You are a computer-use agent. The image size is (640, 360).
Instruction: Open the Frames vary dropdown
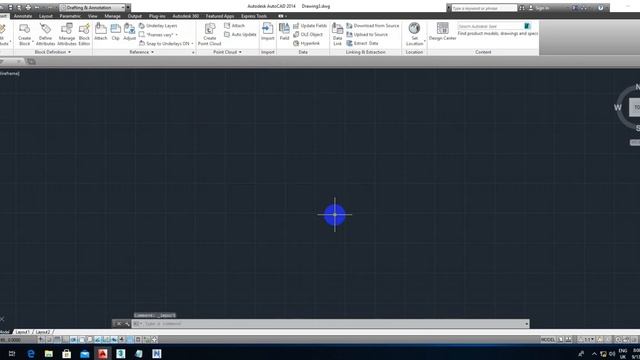[x=158, y=35]
